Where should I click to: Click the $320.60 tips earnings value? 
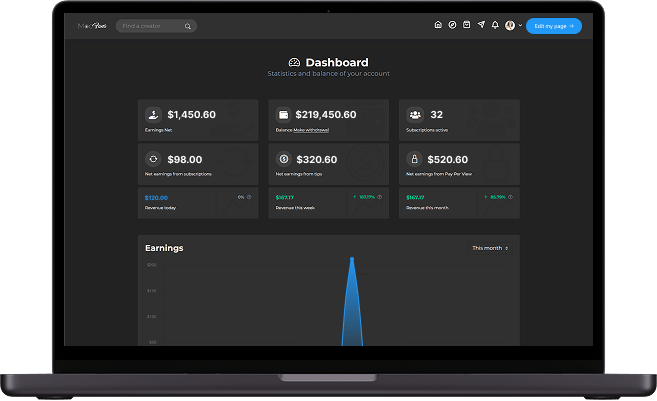(x=316, y=159)
